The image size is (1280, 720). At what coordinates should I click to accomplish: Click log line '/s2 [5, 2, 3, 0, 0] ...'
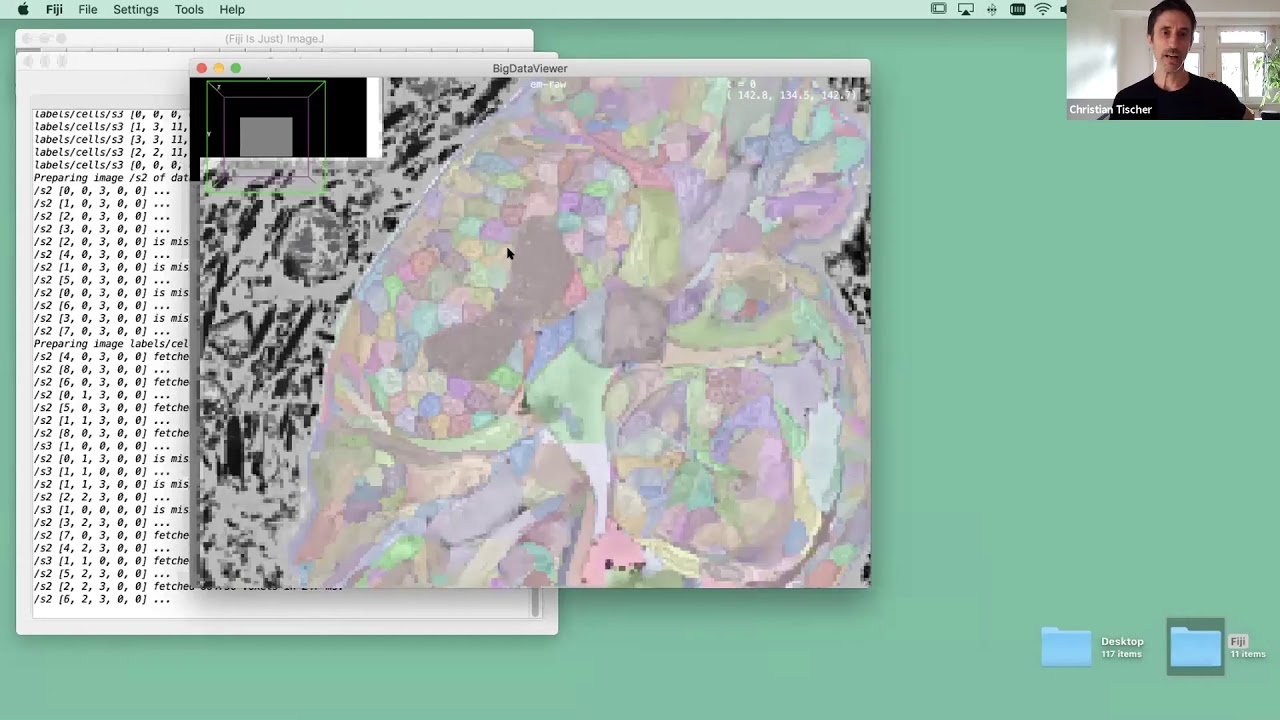102,574
